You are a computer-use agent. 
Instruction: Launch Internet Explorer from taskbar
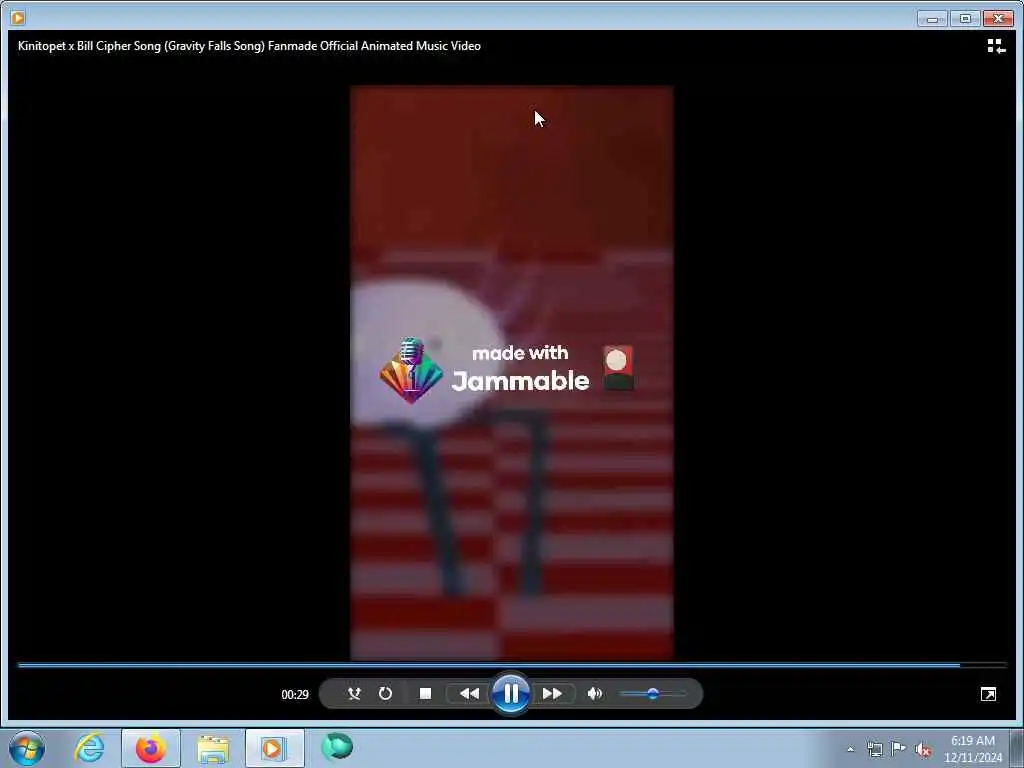point(89,748)
